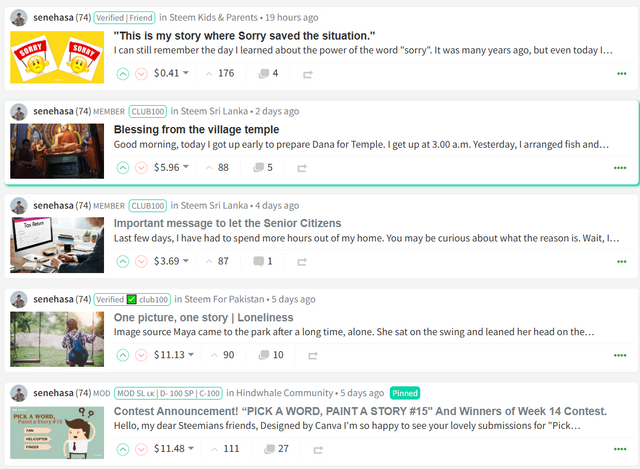Downvote the "Blessing from the village temple" post

pos(141,168)
